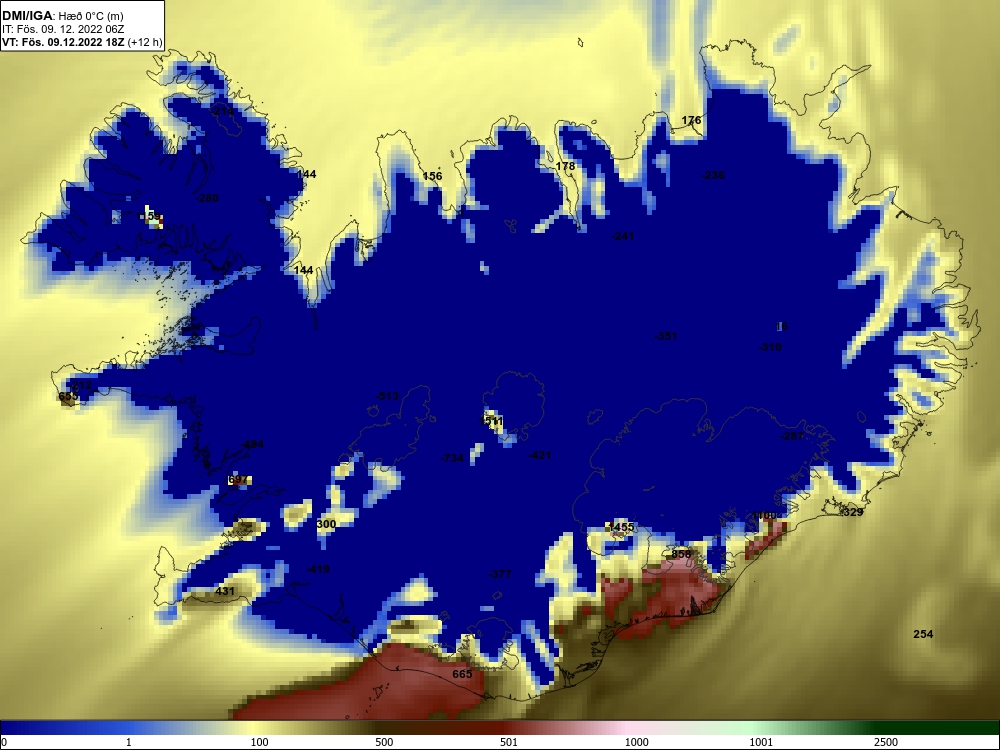
Task: Click the value label 156 on the map
Action: click(432, 176)
